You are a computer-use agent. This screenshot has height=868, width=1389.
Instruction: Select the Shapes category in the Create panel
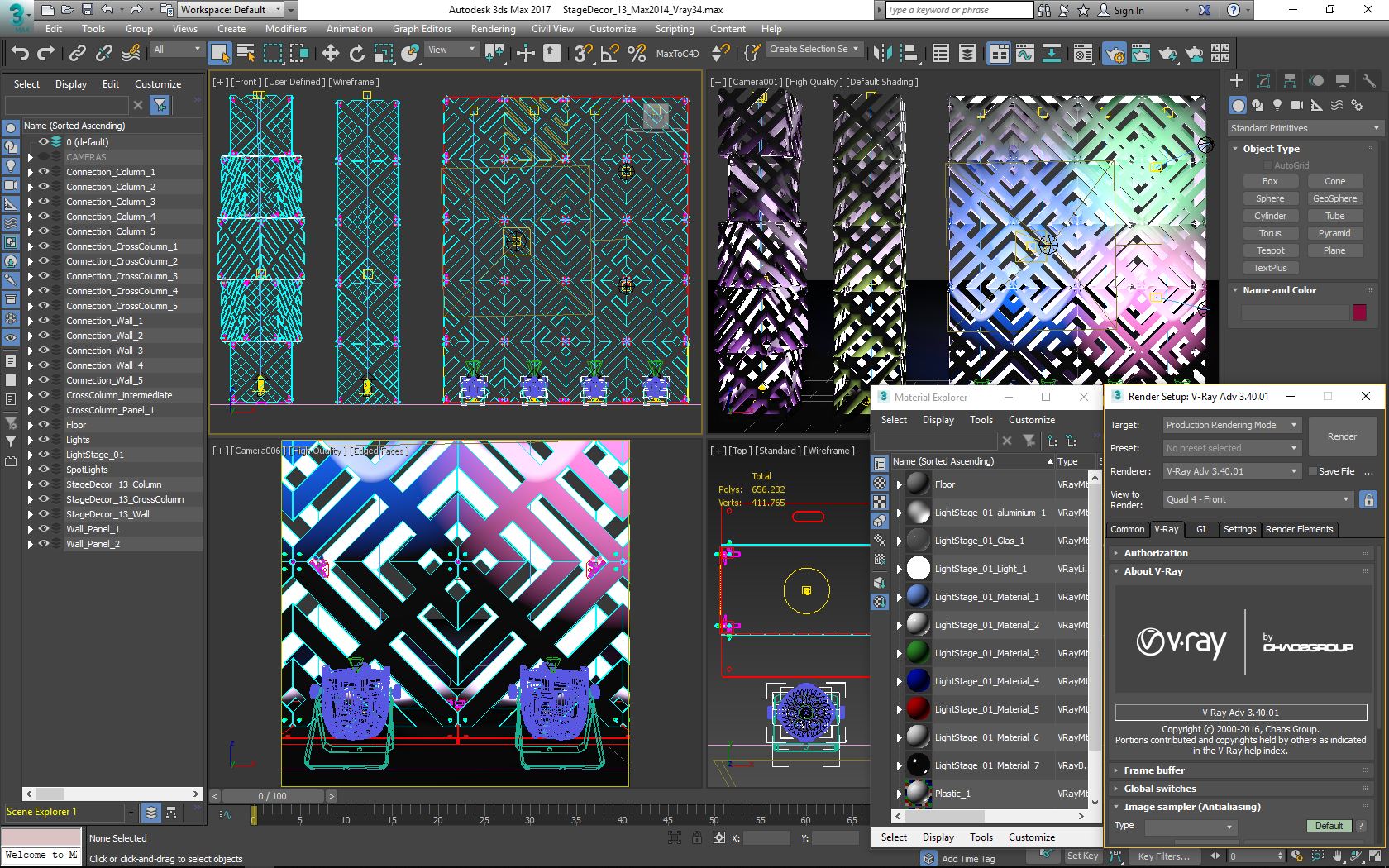1258,105
